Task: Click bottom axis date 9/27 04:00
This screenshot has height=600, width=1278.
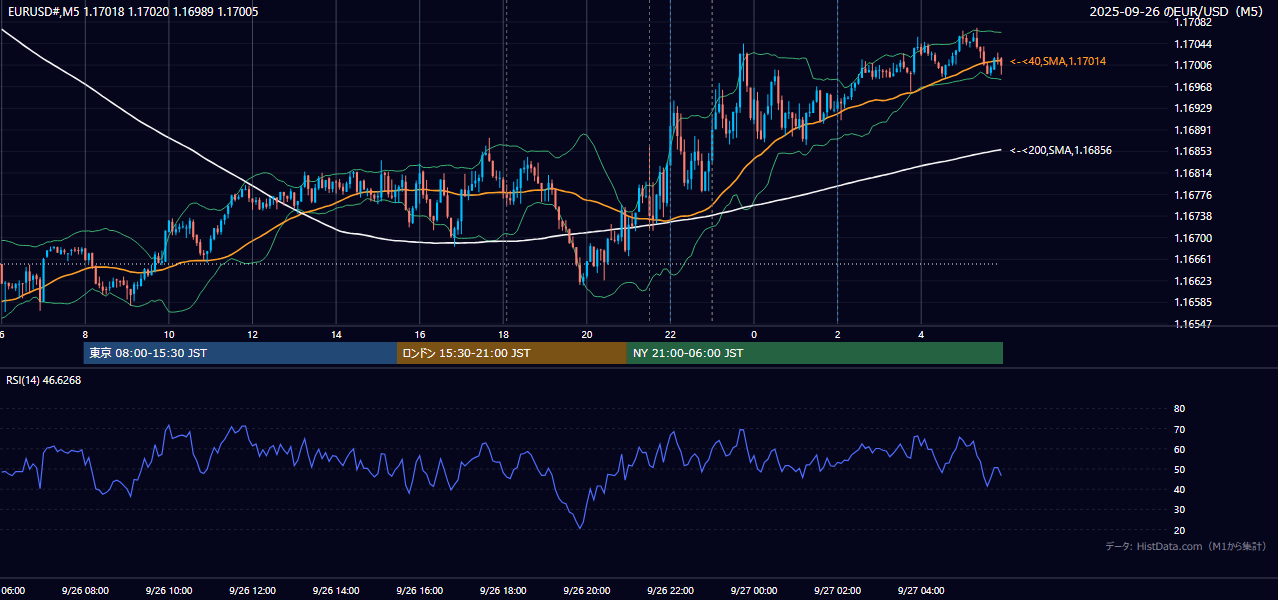Action: point(921,591)
